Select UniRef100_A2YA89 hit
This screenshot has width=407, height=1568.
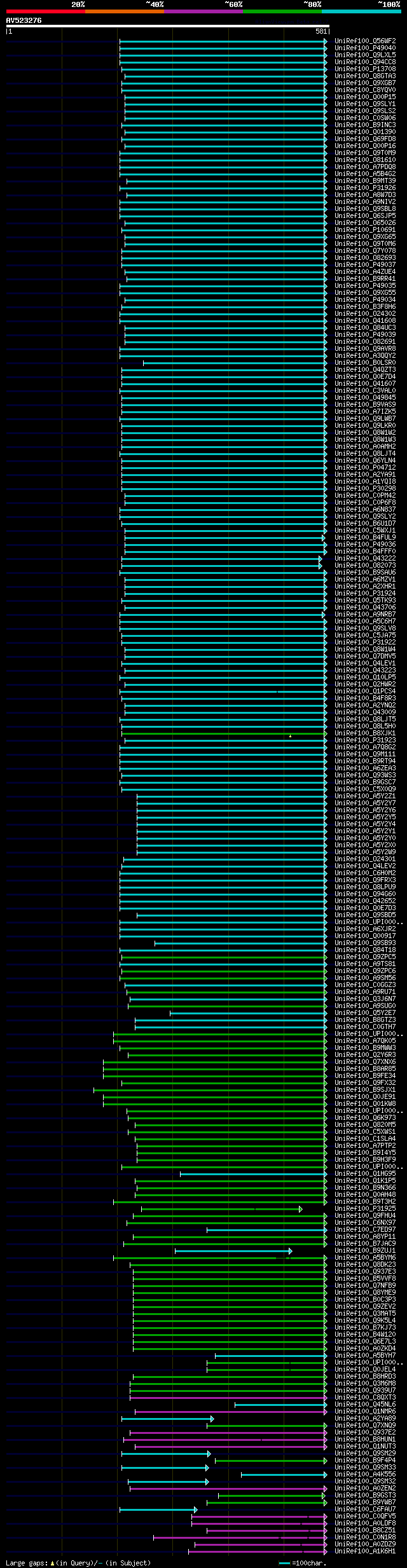point(365,1418)
